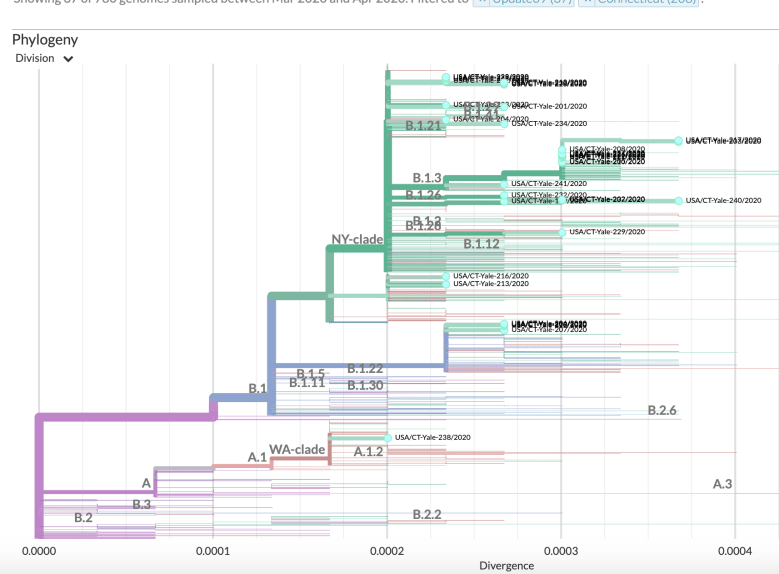Click the USA/CT-Yale-234/2020 tip circle
Screen dimensions: 779x574
coord(504,123)
